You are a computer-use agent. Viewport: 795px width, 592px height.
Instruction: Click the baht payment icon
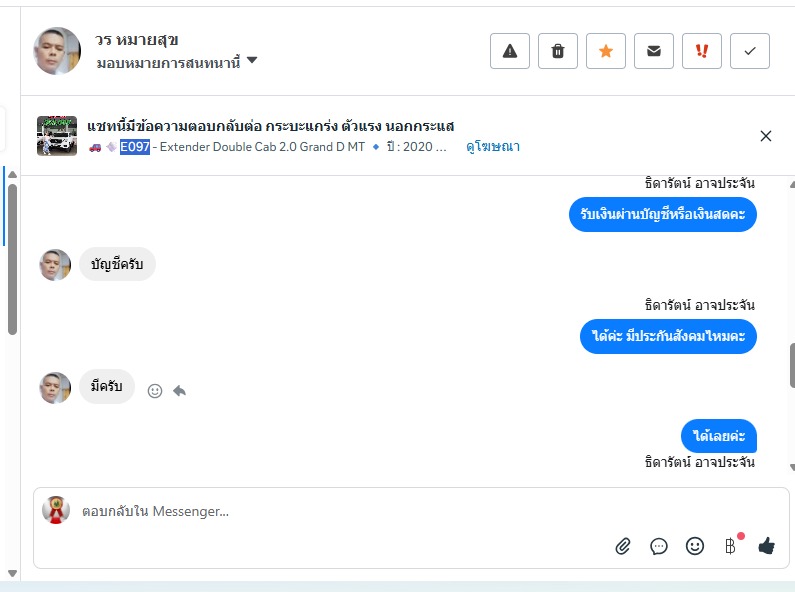click(x=731, y=546)
